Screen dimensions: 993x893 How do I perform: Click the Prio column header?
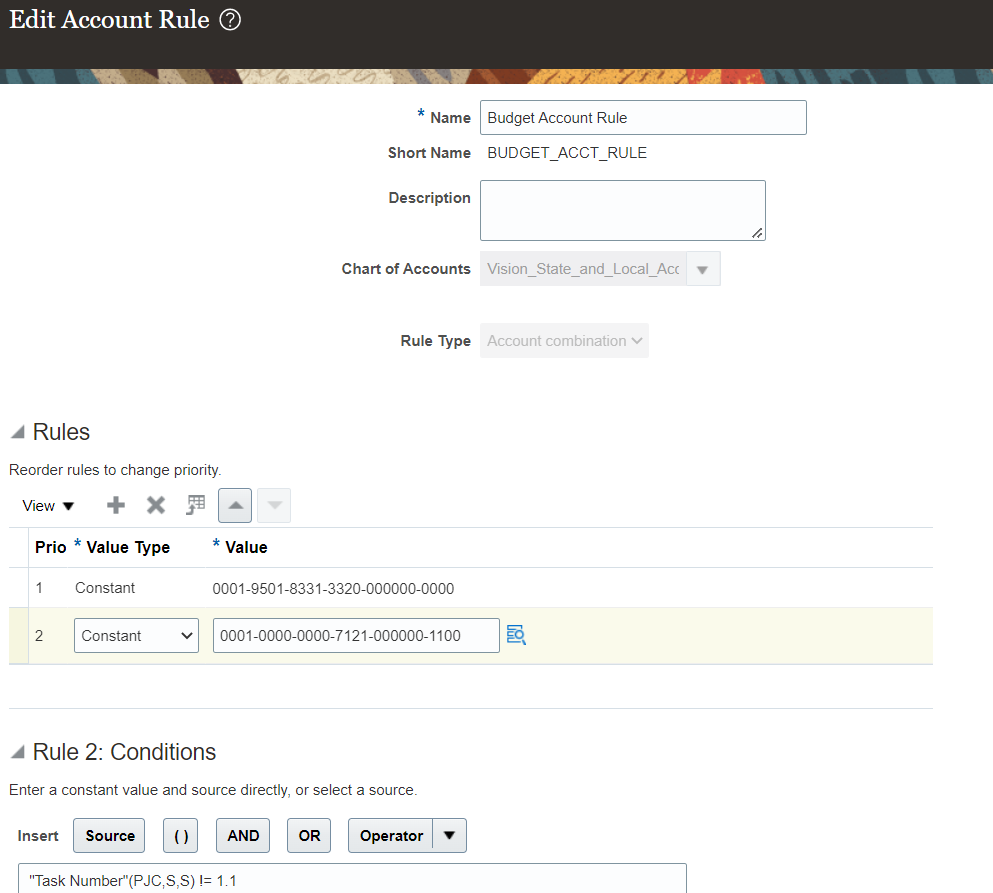pyautogui.click(x=51, y=547)
